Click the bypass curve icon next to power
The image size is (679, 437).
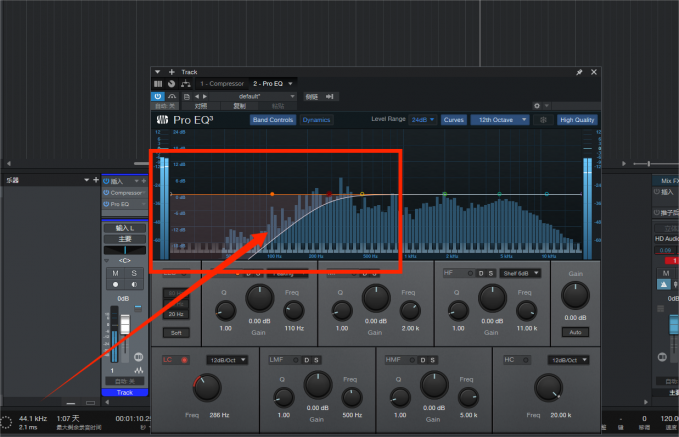coord(172,96)
